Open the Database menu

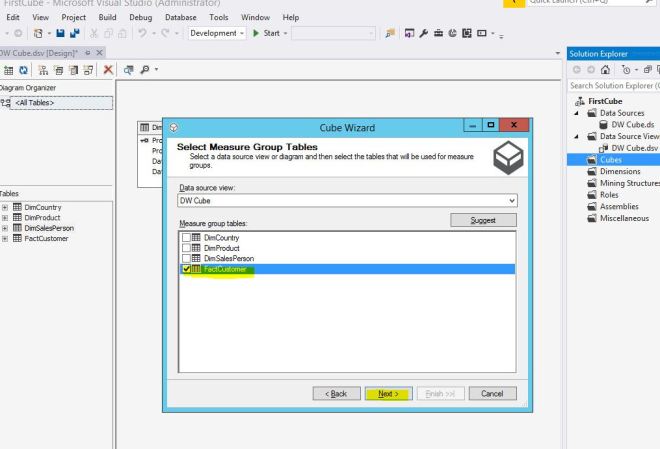coord(181,18)
